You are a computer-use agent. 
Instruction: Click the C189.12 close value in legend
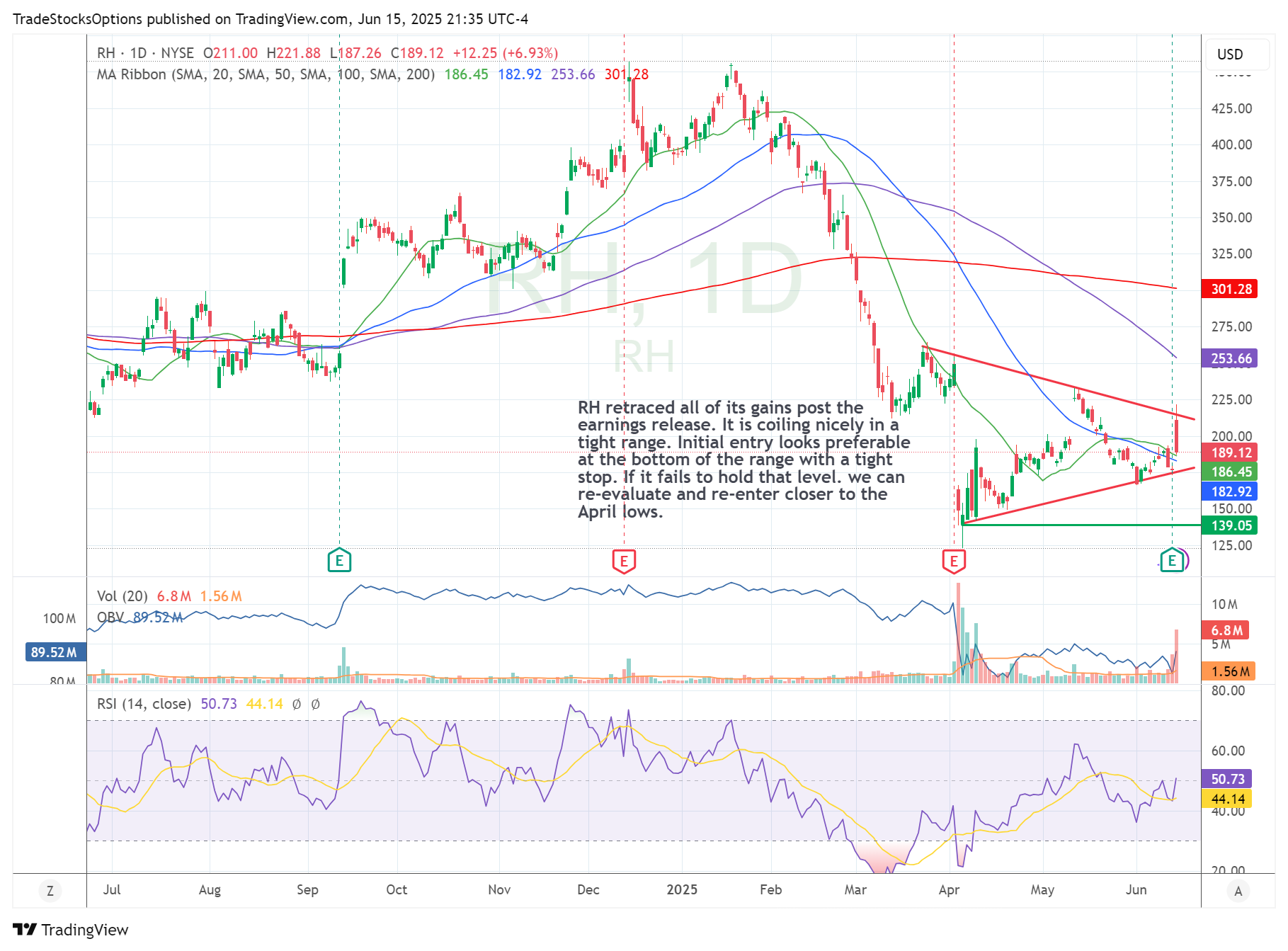point(417,53)
